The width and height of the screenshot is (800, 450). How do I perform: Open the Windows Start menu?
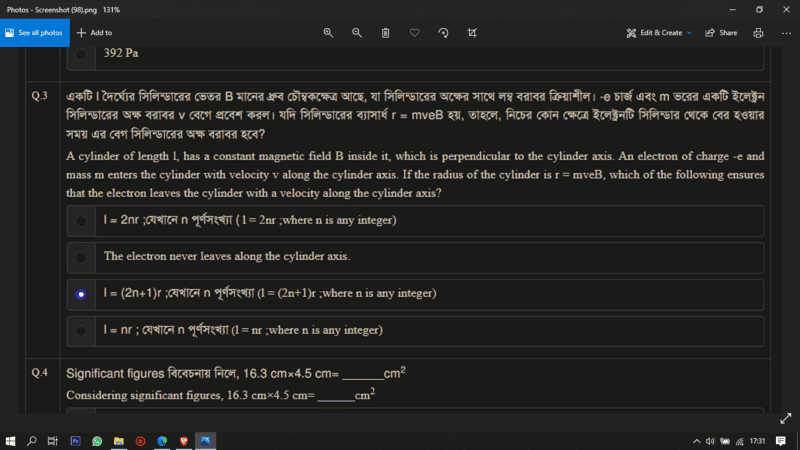10,441
